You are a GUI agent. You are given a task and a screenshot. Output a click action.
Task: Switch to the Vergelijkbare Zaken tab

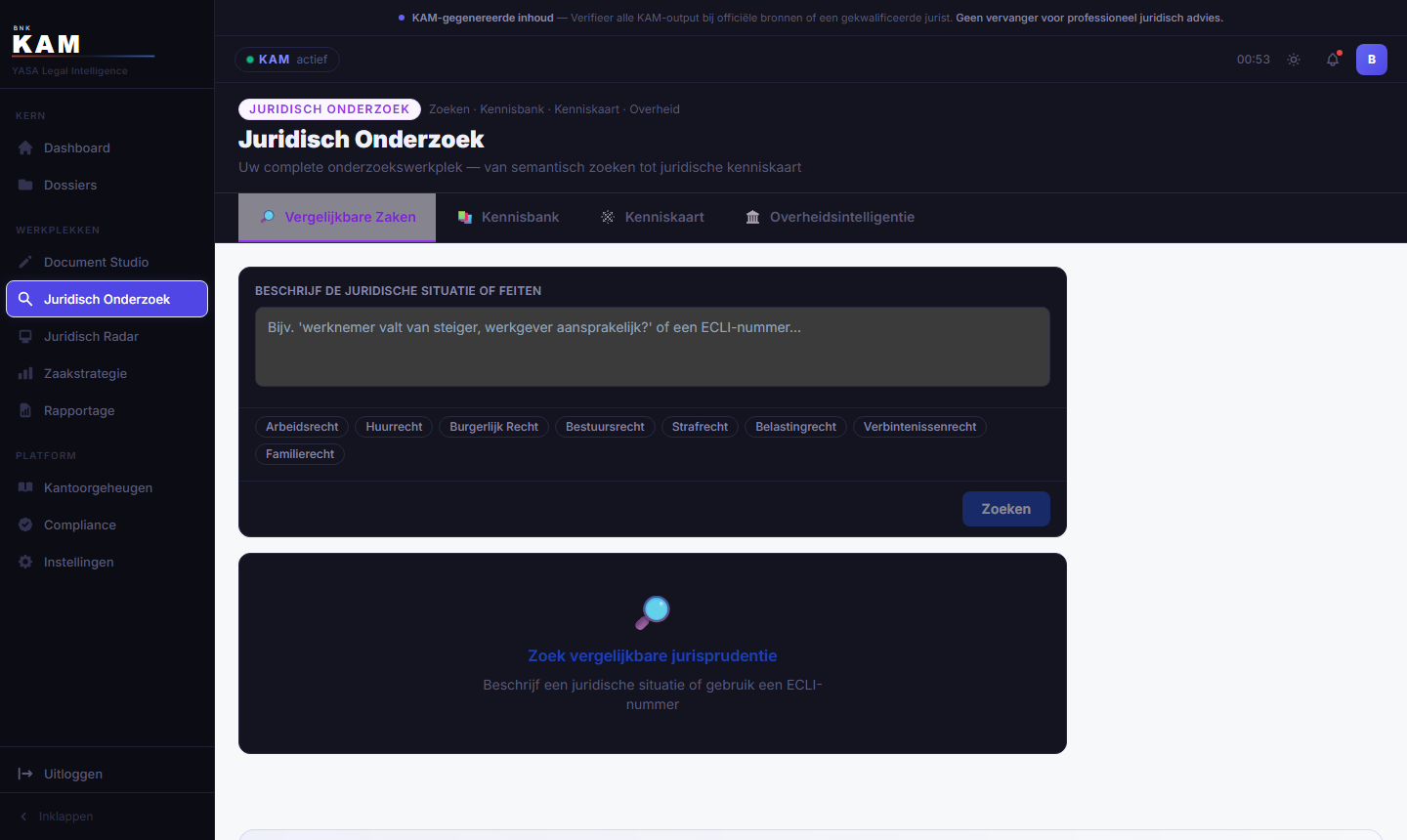tap(337, 217)
